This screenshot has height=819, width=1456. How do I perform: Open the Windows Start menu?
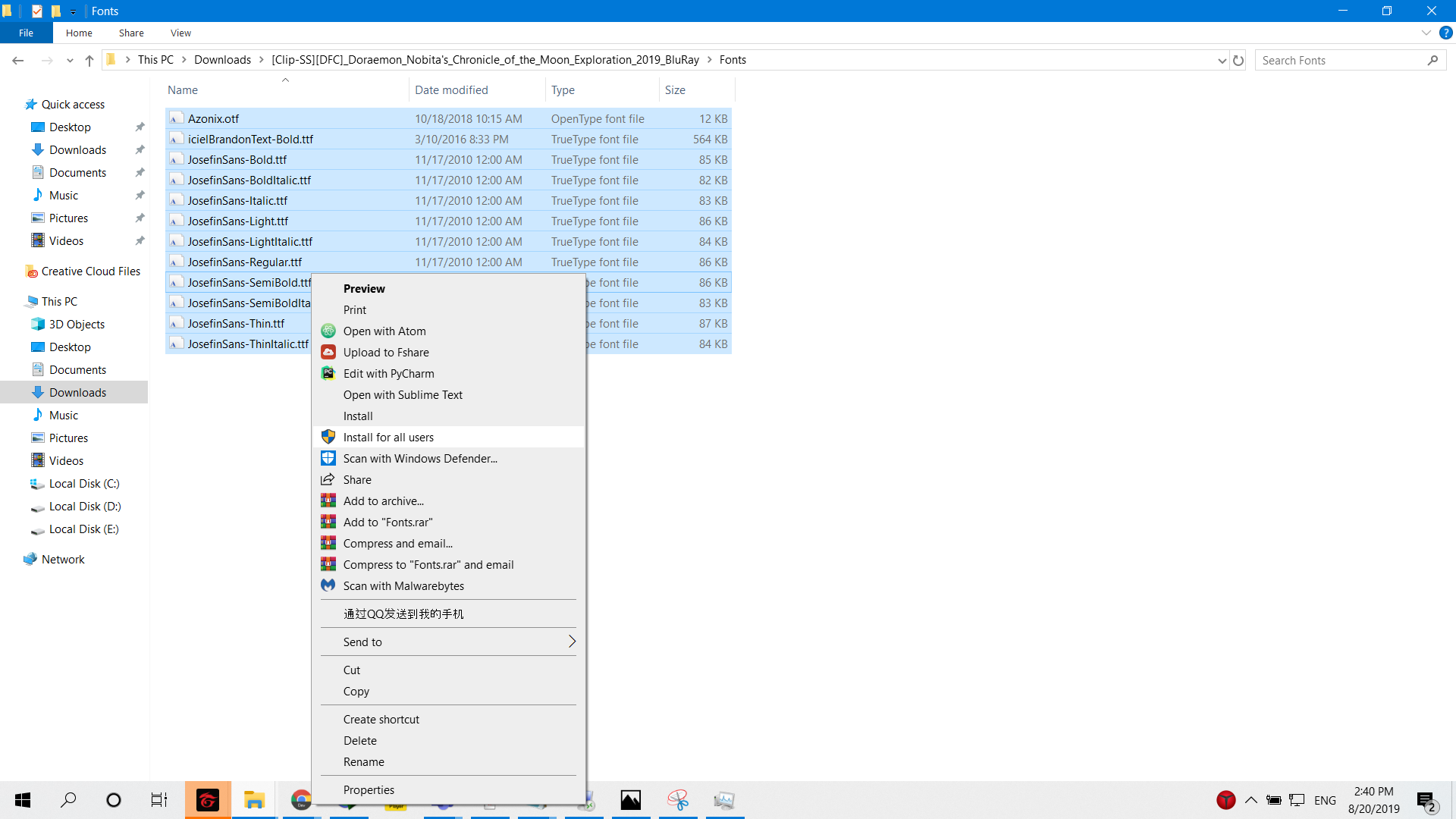click(x=23, y=800)
